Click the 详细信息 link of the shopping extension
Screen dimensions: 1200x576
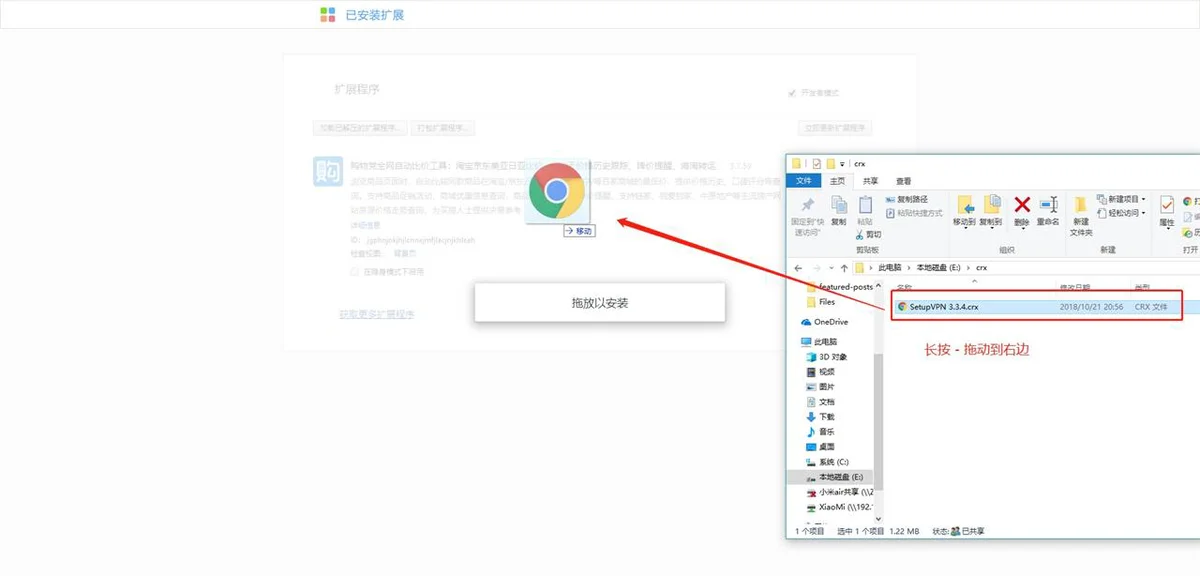[x=365, y=225]
